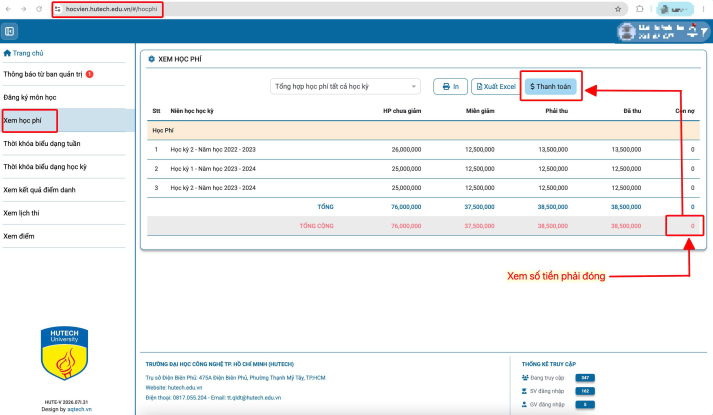The height and width of the screenshot is (415, 713).
Task: Click the Phải thu column header
Action: click(557, 111)
